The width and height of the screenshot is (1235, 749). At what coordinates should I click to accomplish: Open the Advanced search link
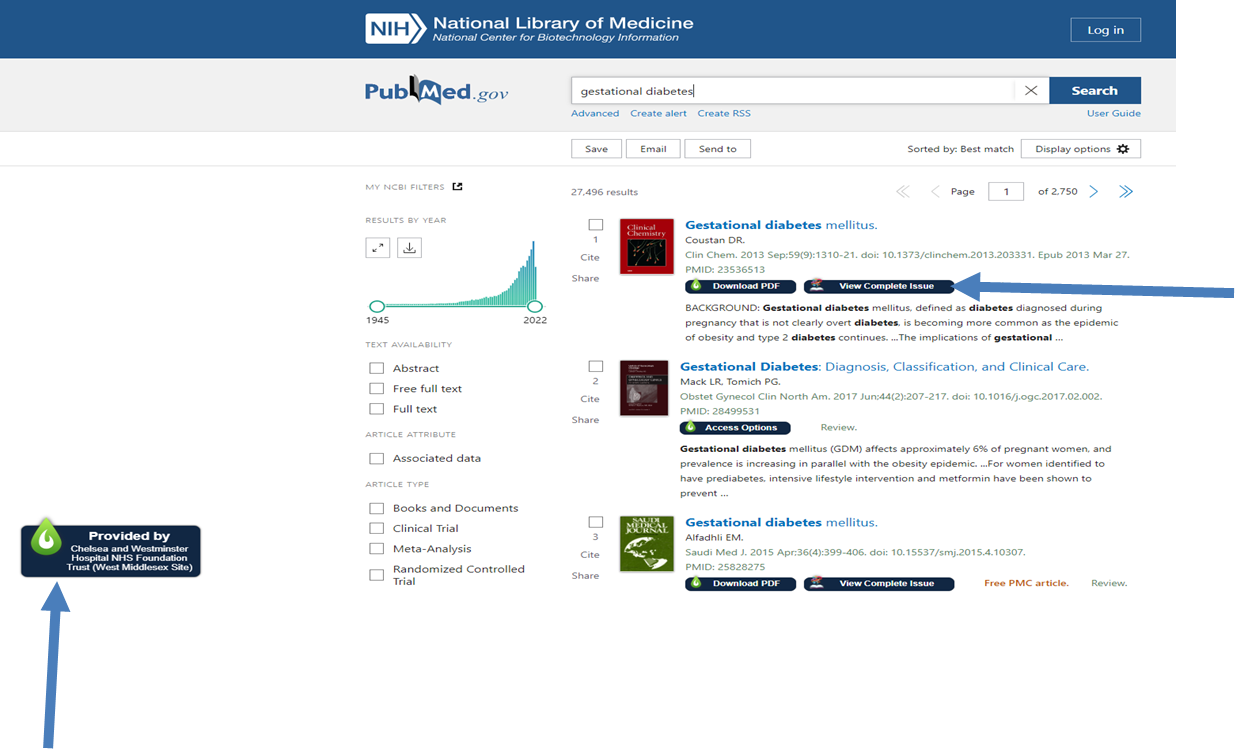point(595,114)
